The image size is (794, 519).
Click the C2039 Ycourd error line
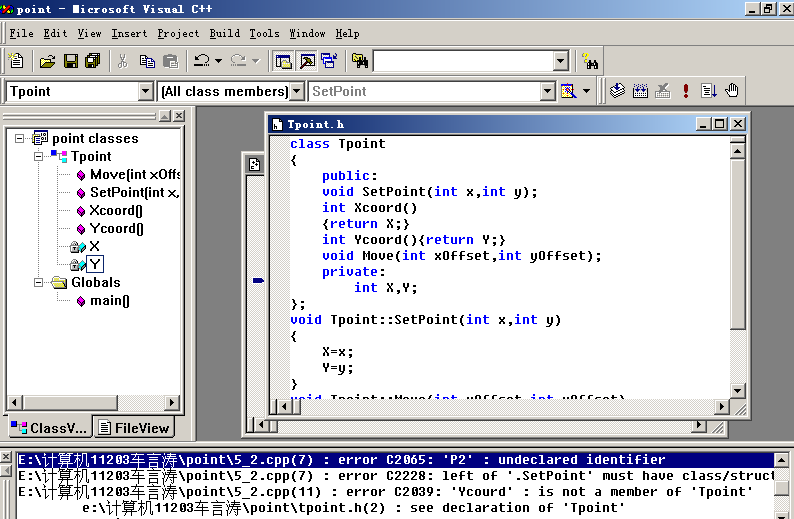tap(396, 492)
